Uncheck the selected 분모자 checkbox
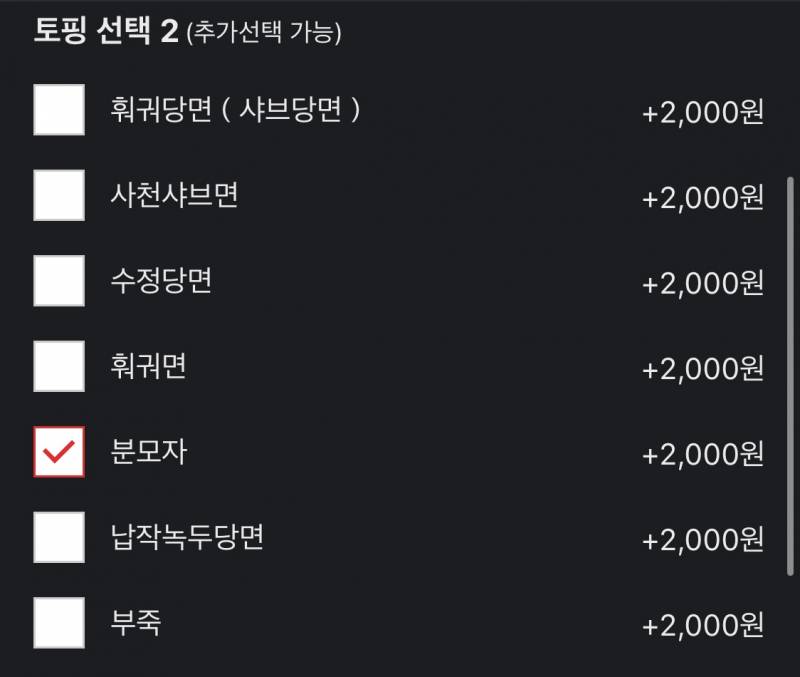This screenshot has width=800, height=677. pos(58,451)
